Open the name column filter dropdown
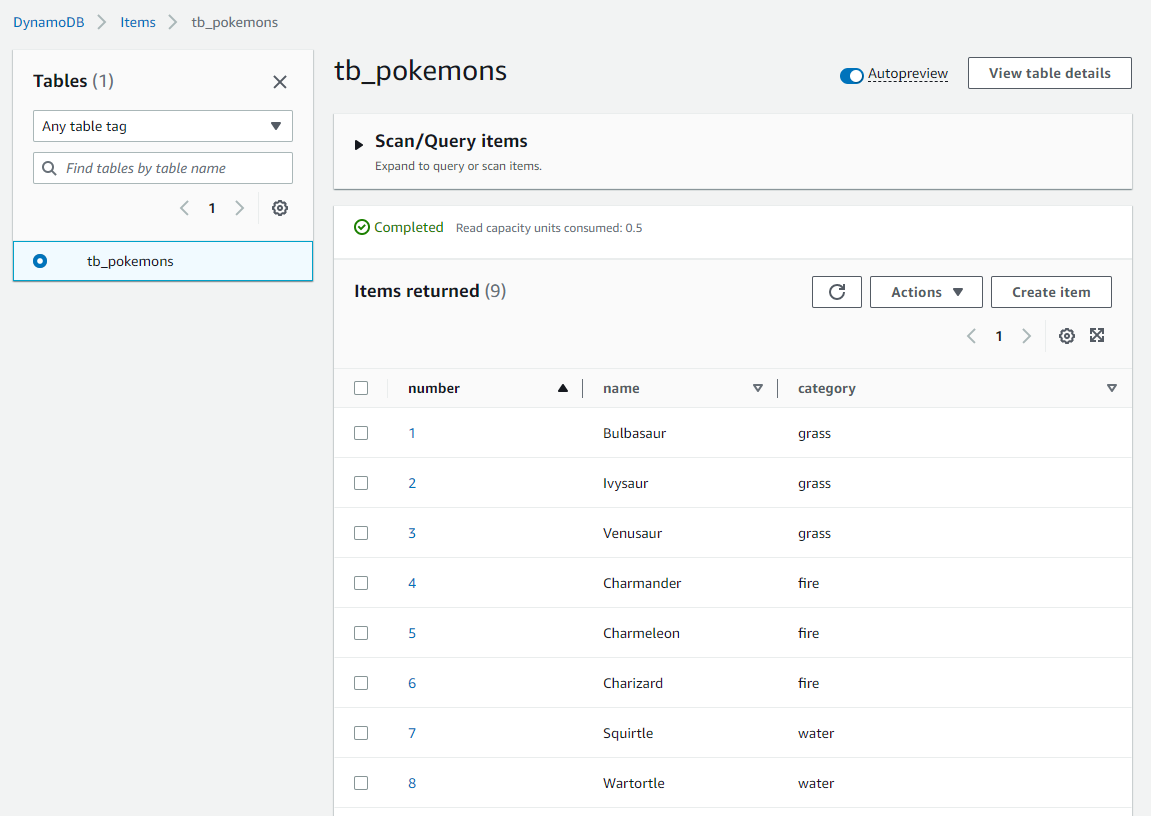The height and width of the screenshot is (816, 1151). pos(758,387)
